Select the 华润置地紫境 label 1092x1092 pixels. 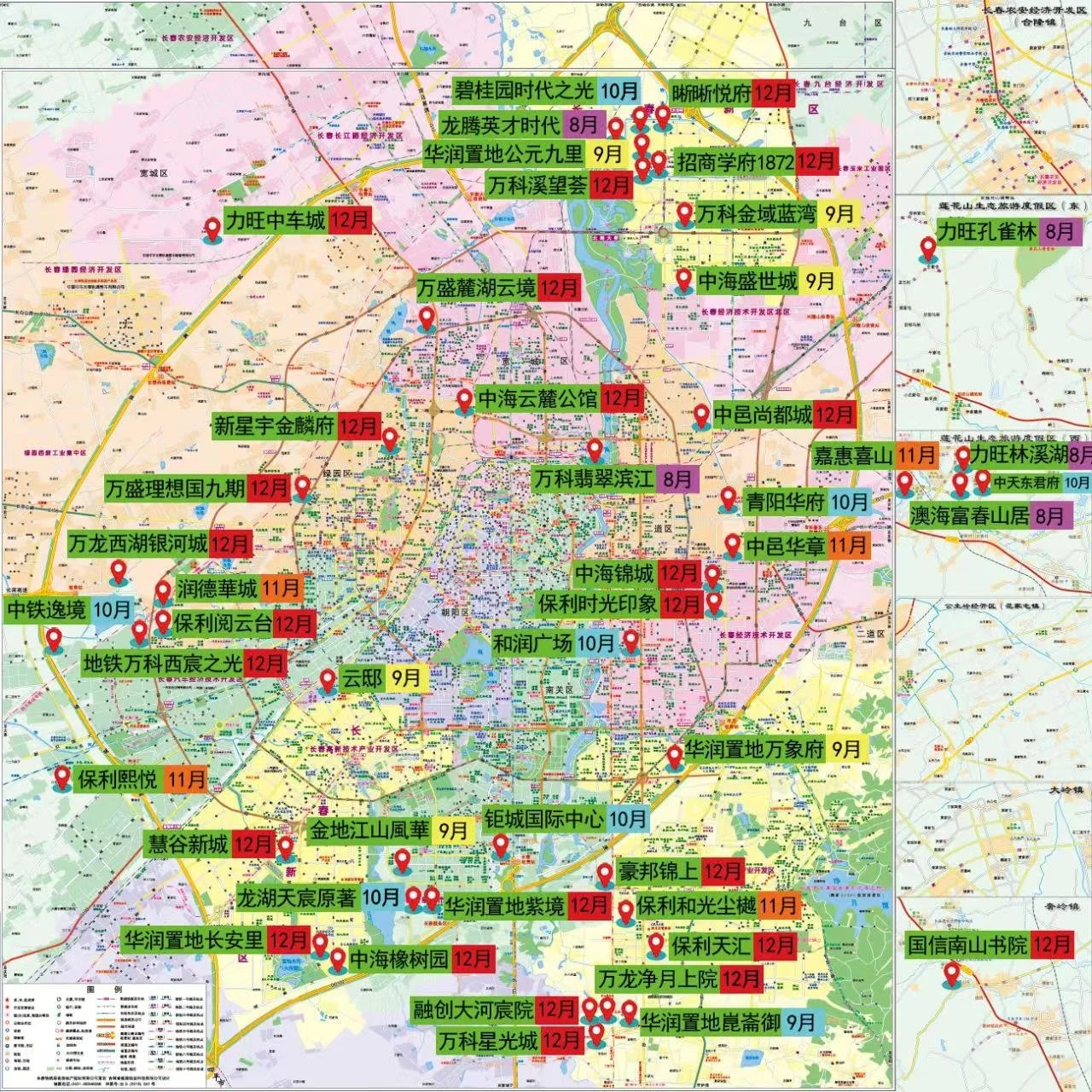coord(505,905)
